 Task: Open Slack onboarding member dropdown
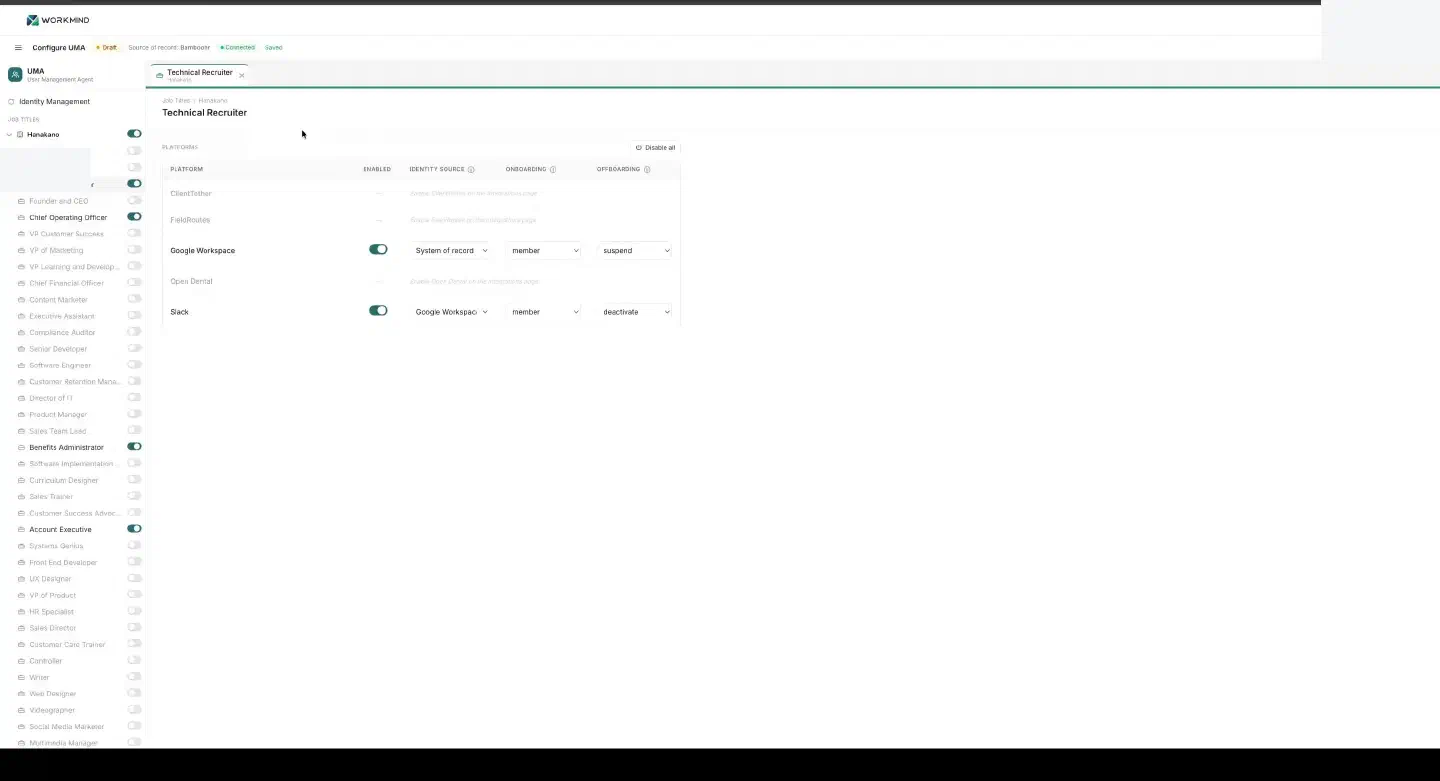tap(544, 312)
